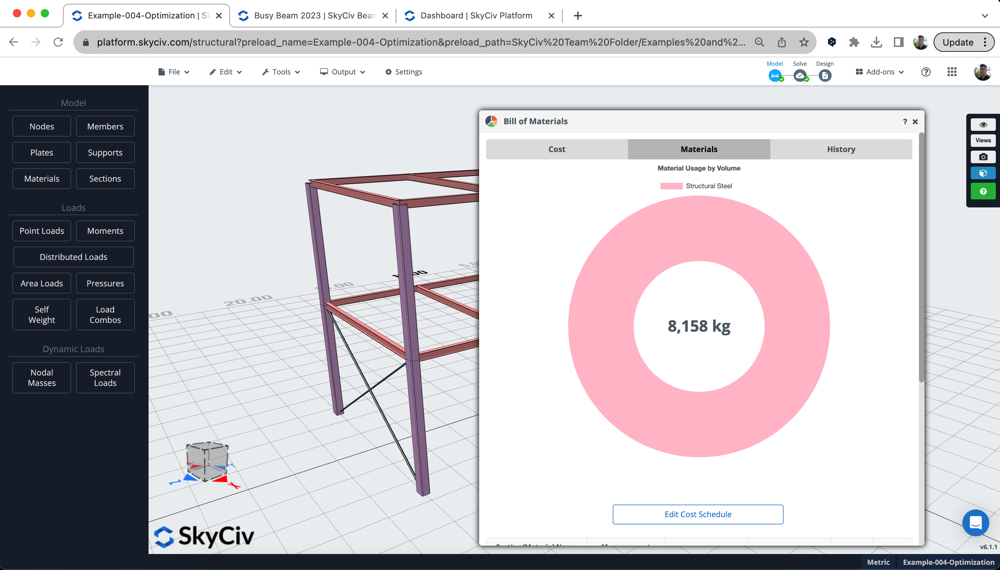Screen dimensions: 1000x570
Task: Open the File menu dropdown
Action: (173, 72)
